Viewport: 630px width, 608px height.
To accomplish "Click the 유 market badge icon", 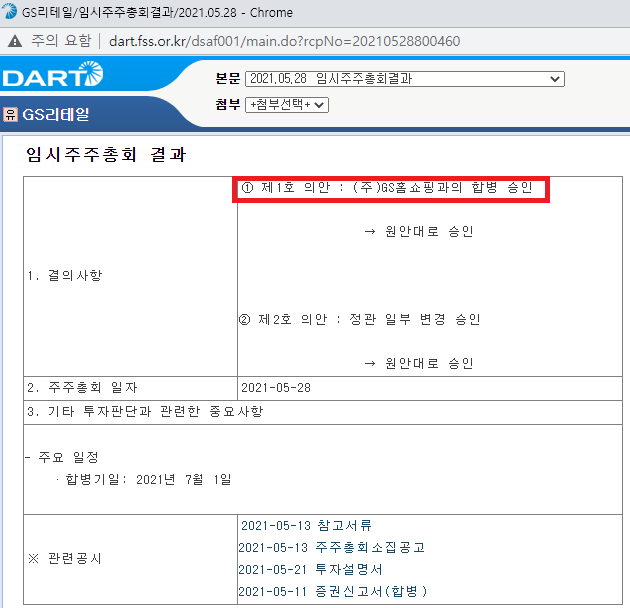I will point(10,114).
